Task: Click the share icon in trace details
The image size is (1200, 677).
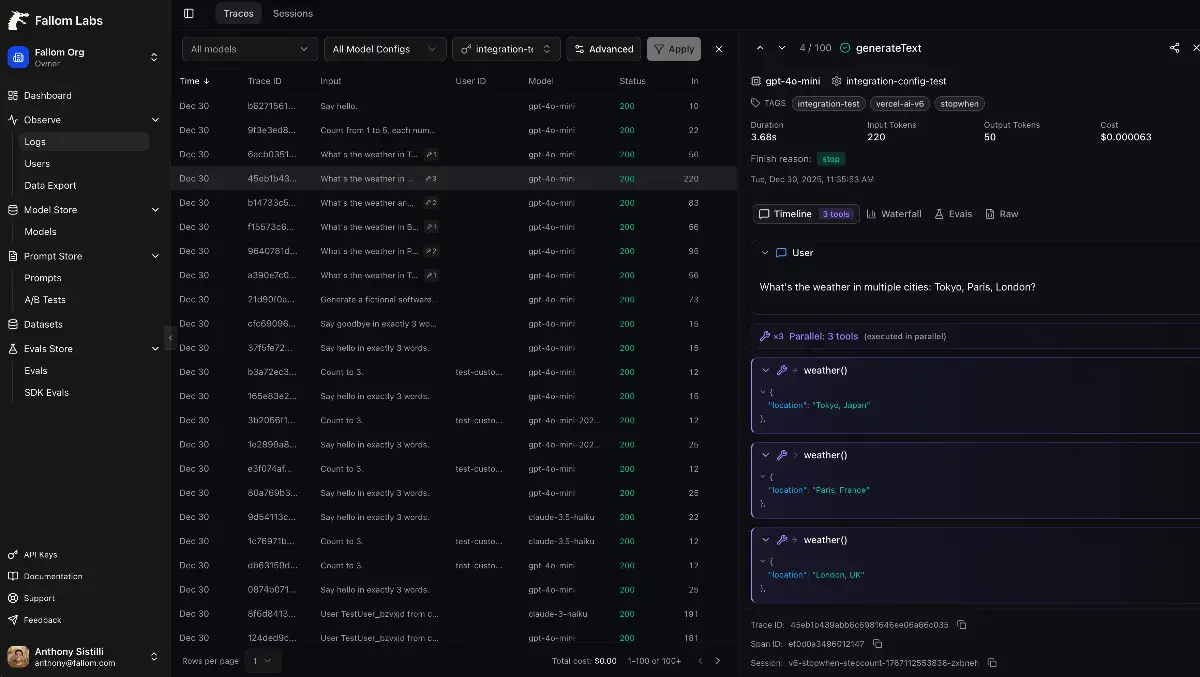Action: (1174, 47)
